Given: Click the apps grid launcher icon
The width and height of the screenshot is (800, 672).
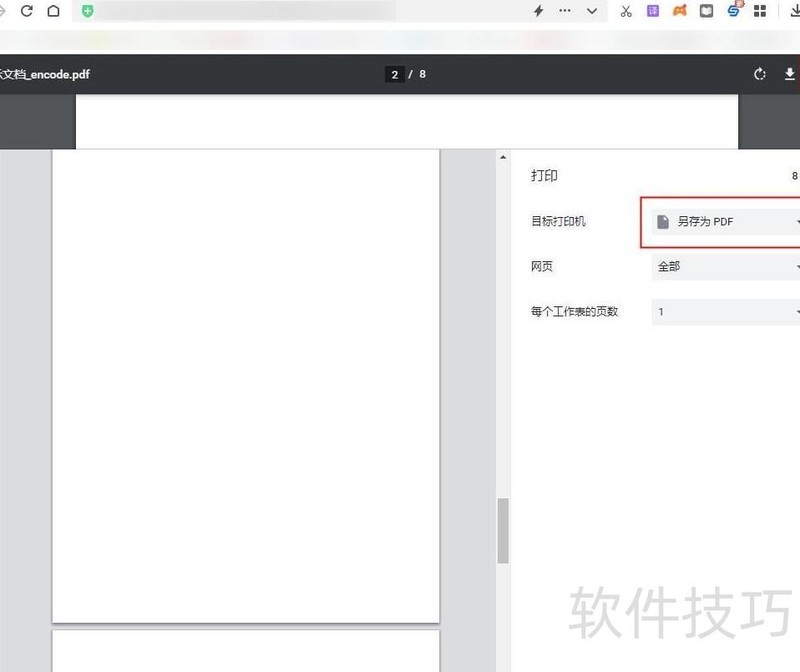Looking at the screenshot, I should point(760,11).
